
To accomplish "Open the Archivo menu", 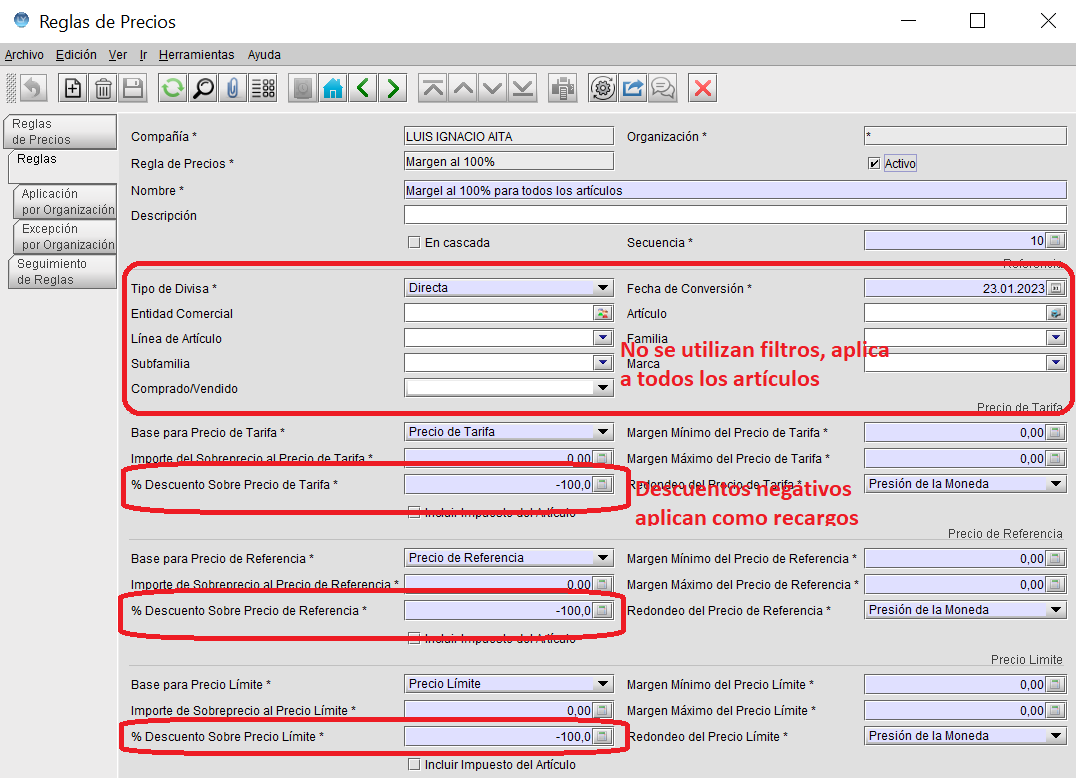I will [x=24, y=55].
